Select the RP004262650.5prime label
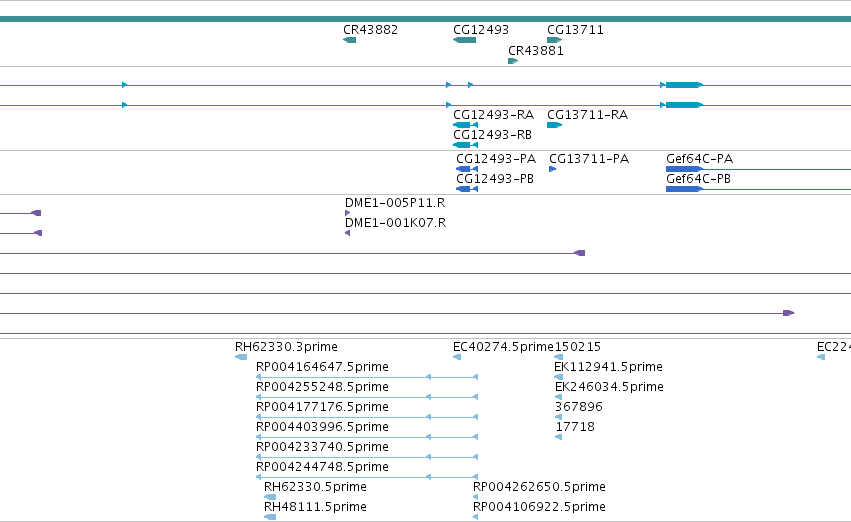This screenshot has height=522, width=851. [539, 487]
